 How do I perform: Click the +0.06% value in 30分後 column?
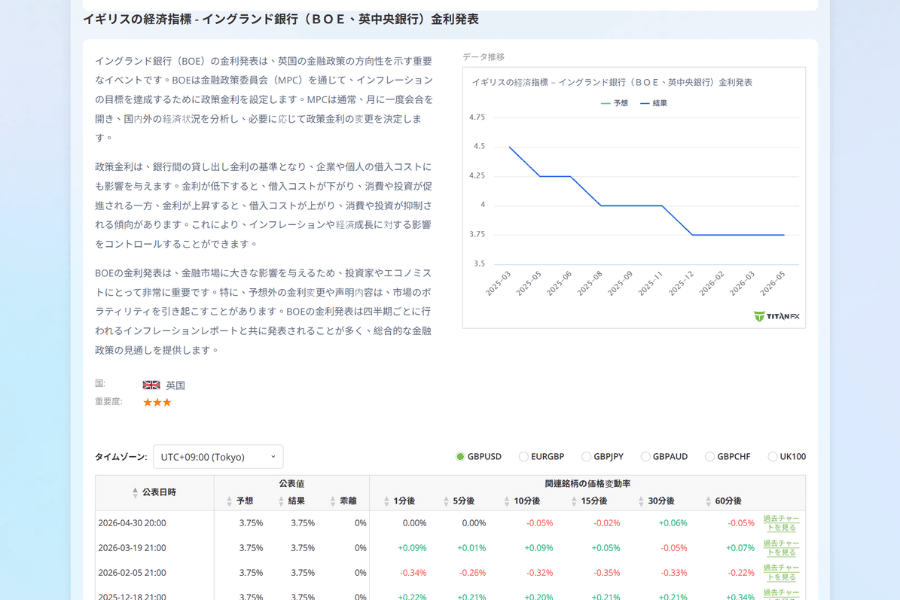coord(673,523)
